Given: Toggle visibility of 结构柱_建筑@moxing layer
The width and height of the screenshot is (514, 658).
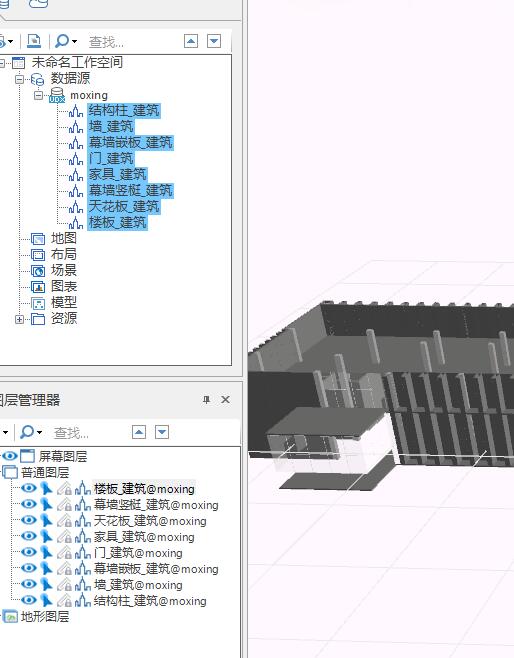Looking at the screenshot, I should pos(29,600).
